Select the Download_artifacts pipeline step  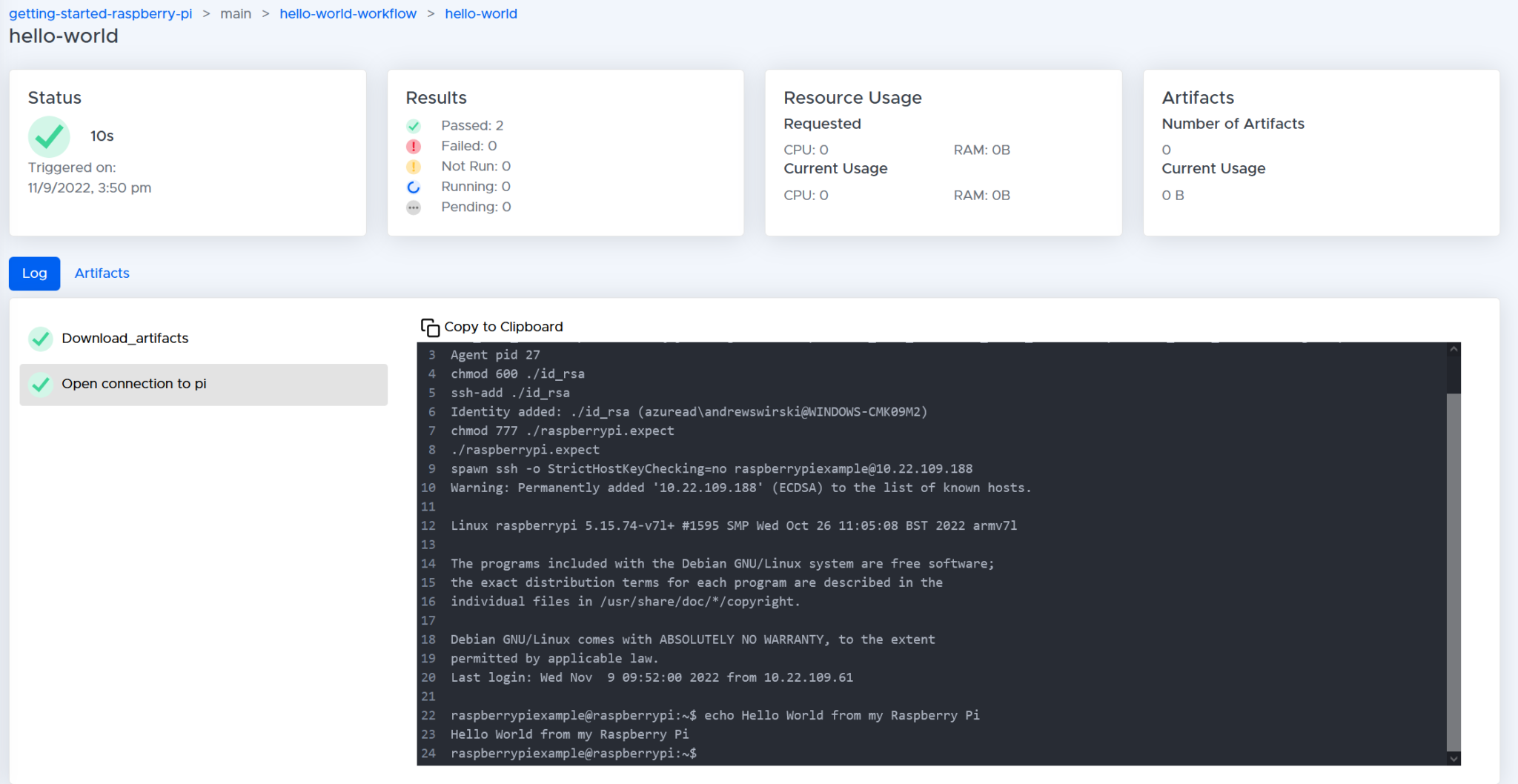click(x=125, y=339)
